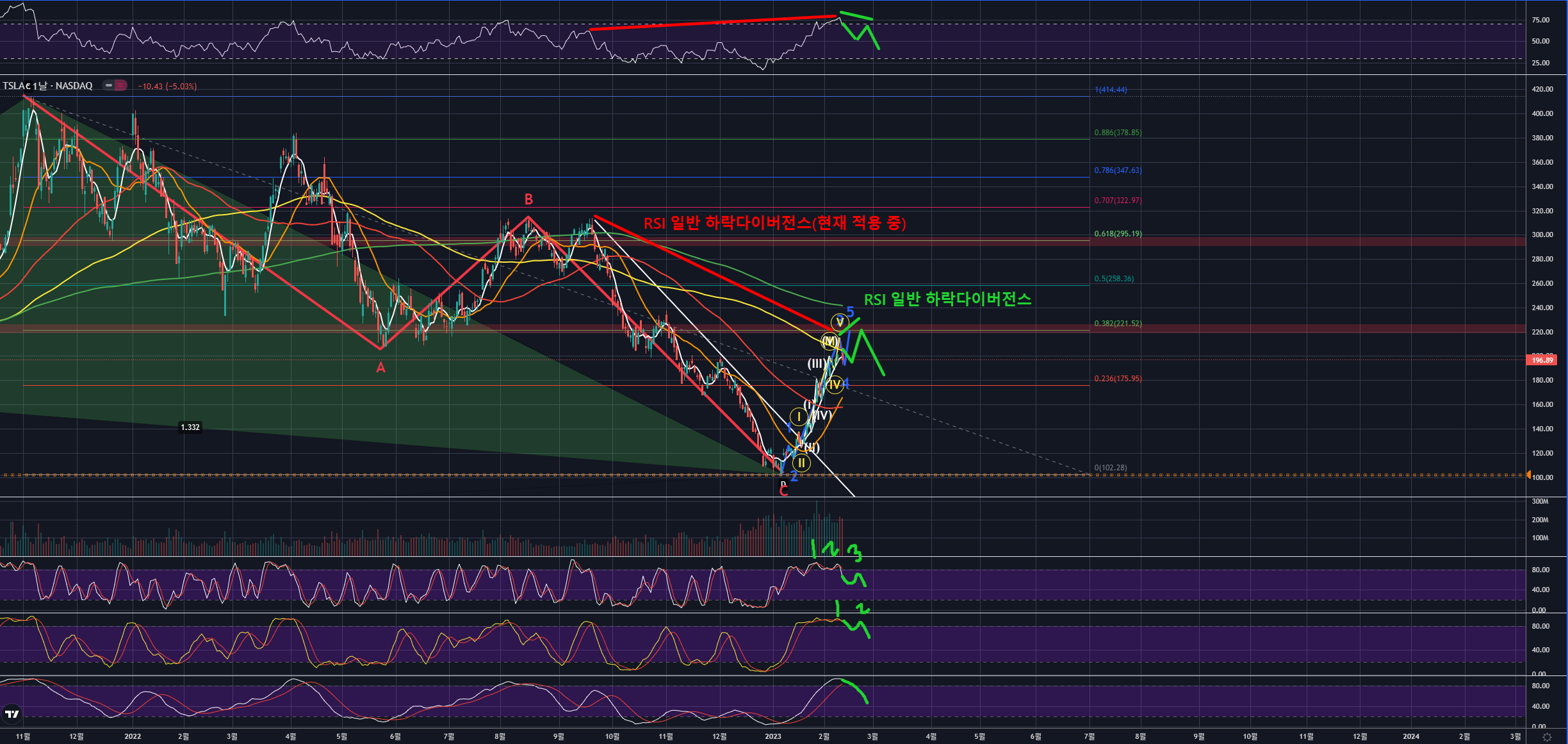Image resolution: width=1568 pixels, height=744 pixels.
Task: Click the 1.332 ratio label box
Action: pyautogui.click(x=190, y=427)
